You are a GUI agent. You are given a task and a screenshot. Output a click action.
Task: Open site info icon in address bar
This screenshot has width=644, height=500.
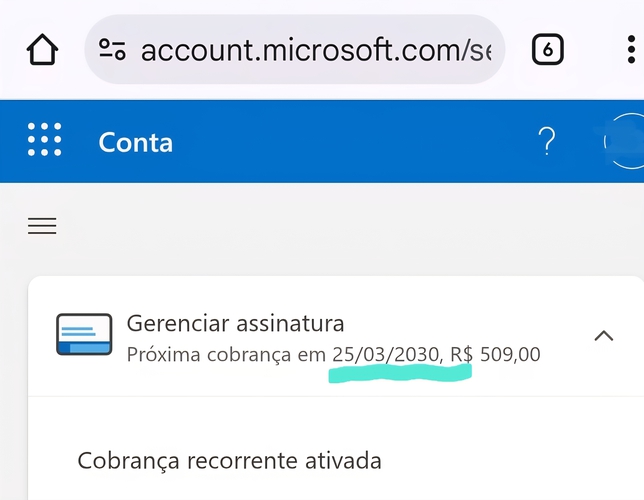113,50
